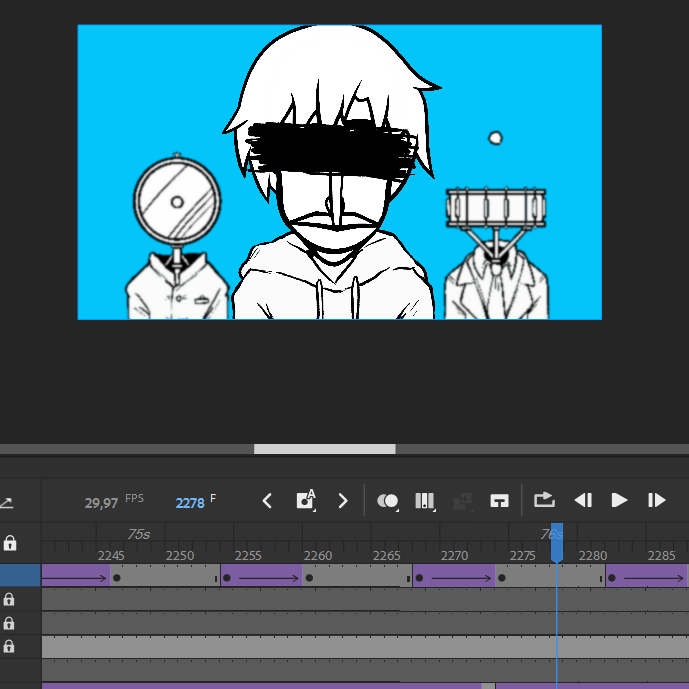Click the lock icon in layer header
This screenshot has height=689, width=689.
tap(10, 543)
